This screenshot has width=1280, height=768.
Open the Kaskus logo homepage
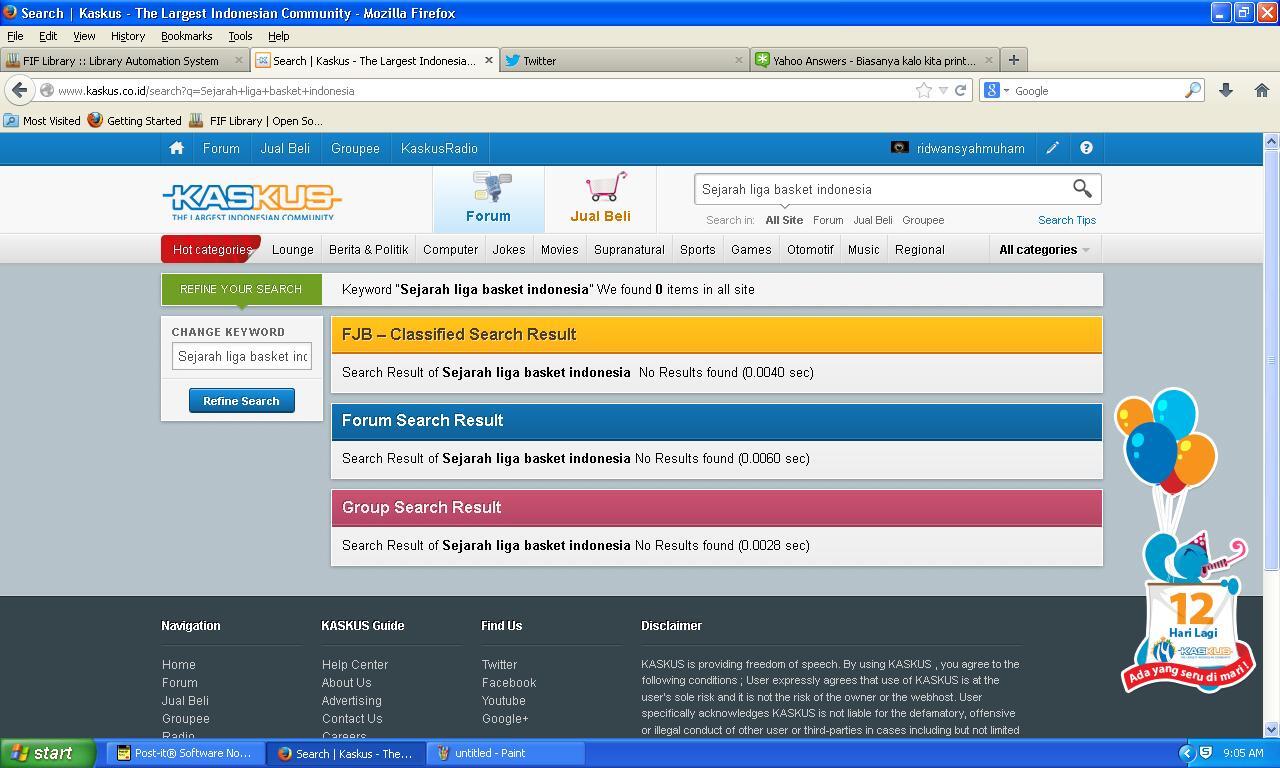point(252,201)
